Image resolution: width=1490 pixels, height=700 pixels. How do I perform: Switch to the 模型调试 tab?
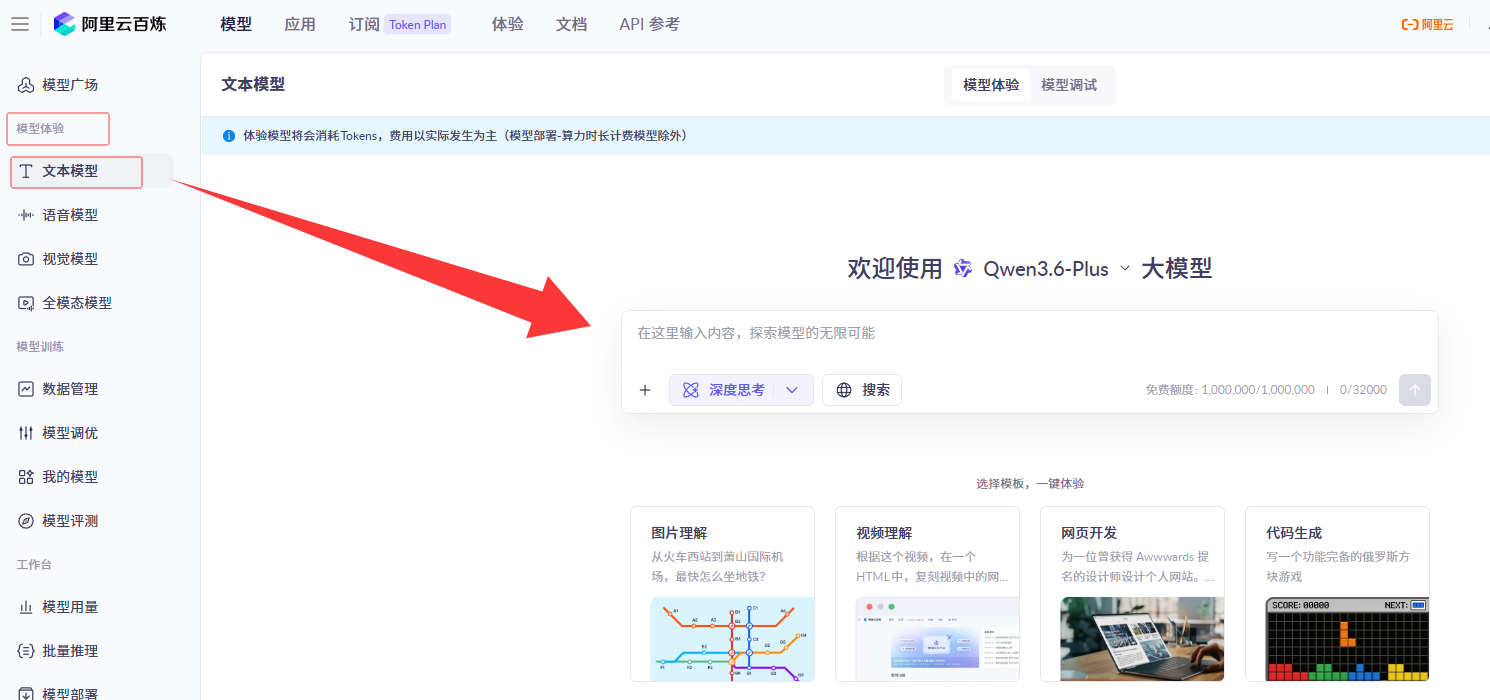tap(1069, 85)
